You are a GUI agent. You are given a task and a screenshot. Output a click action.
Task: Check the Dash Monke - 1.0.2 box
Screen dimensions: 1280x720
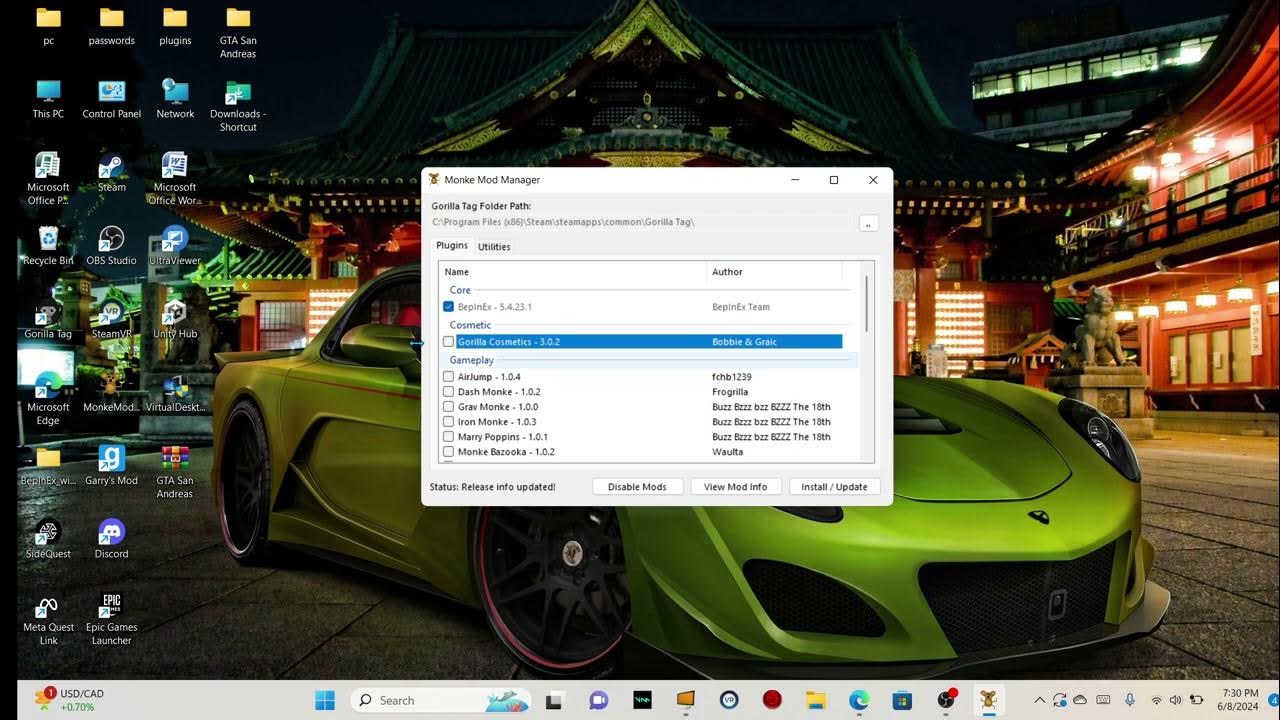(448, 392)
